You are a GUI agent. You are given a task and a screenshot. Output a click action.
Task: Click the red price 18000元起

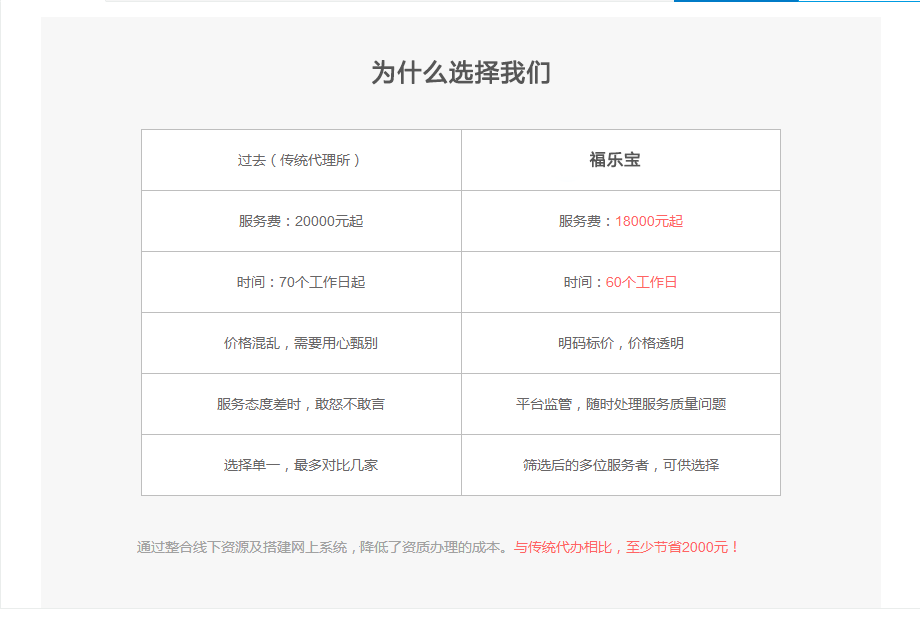(x=649, y=221)
